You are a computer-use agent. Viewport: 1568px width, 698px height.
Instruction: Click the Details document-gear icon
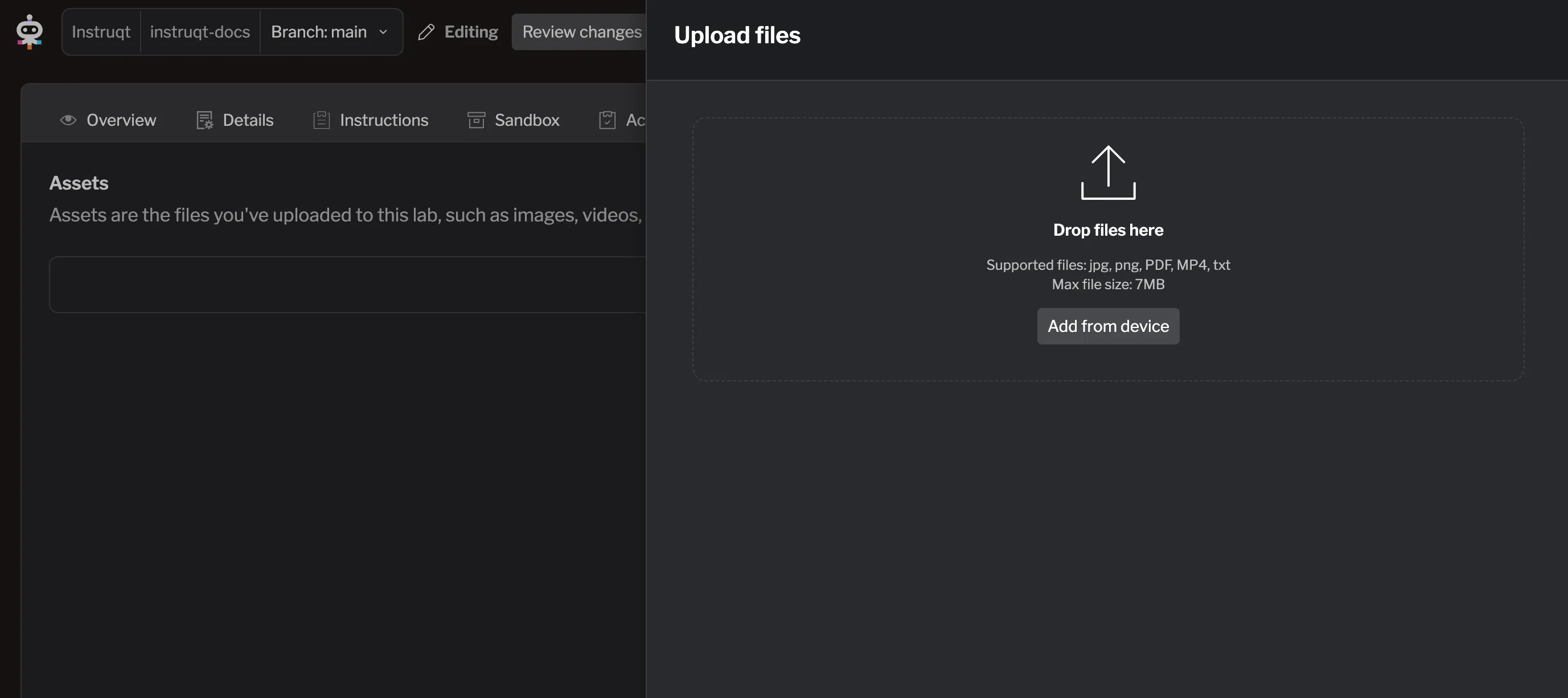point(204,120)
